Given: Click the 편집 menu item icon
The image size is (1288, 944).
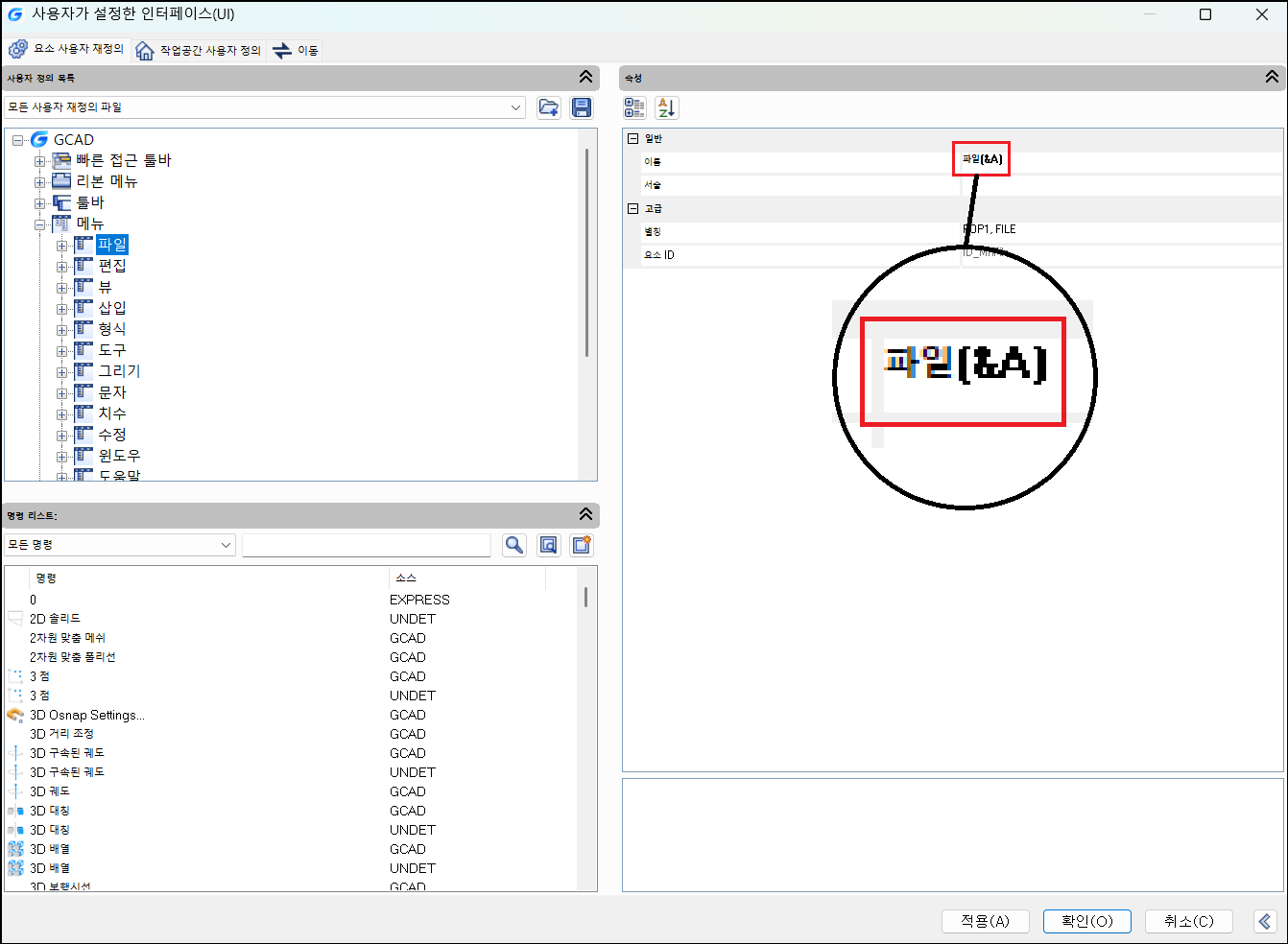Looking at the screenshot, I should pyautogui.click(x=83, y=266).
